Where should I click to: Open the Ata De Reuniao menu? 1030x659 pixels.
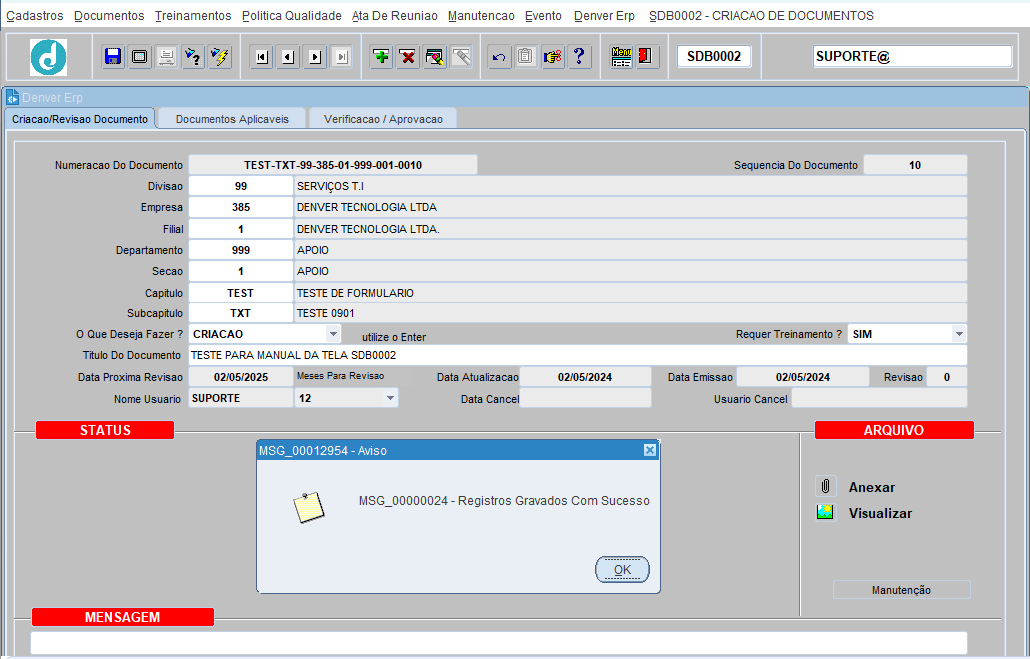[x=395, y=16]
